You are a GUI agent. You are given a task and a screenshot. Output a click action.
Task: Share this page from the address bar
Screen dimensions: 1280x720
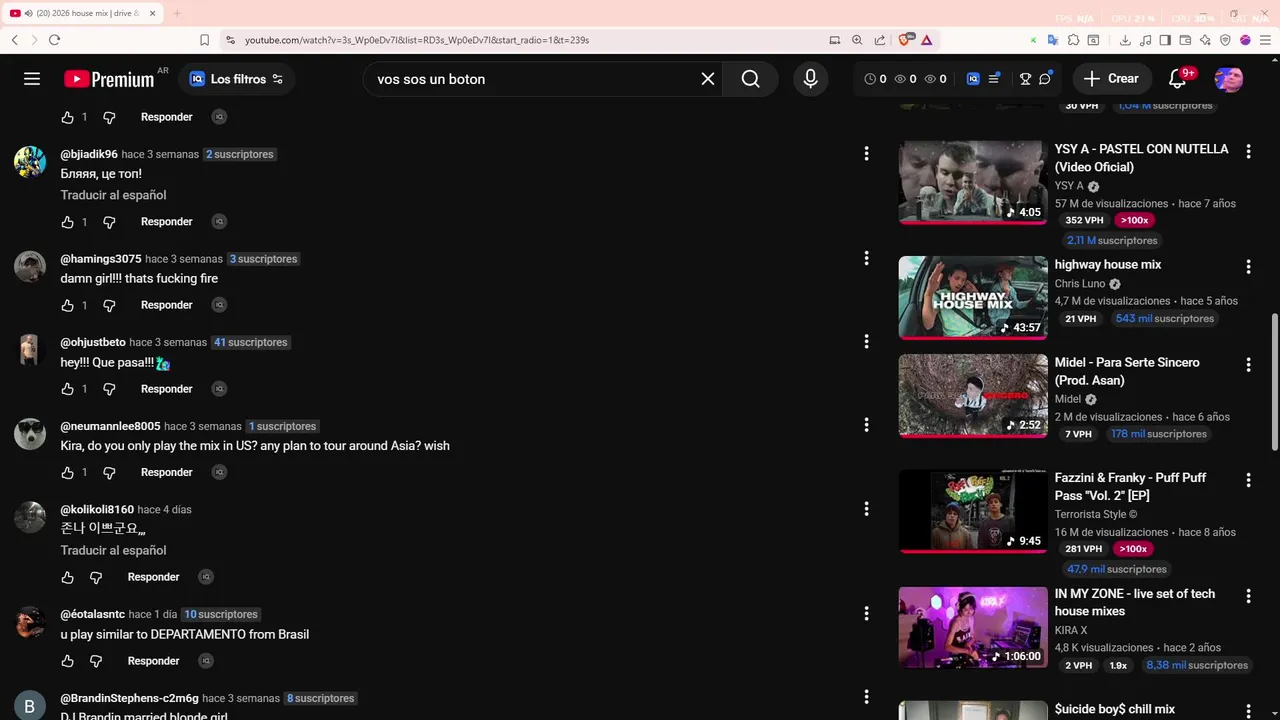[880, 40]
